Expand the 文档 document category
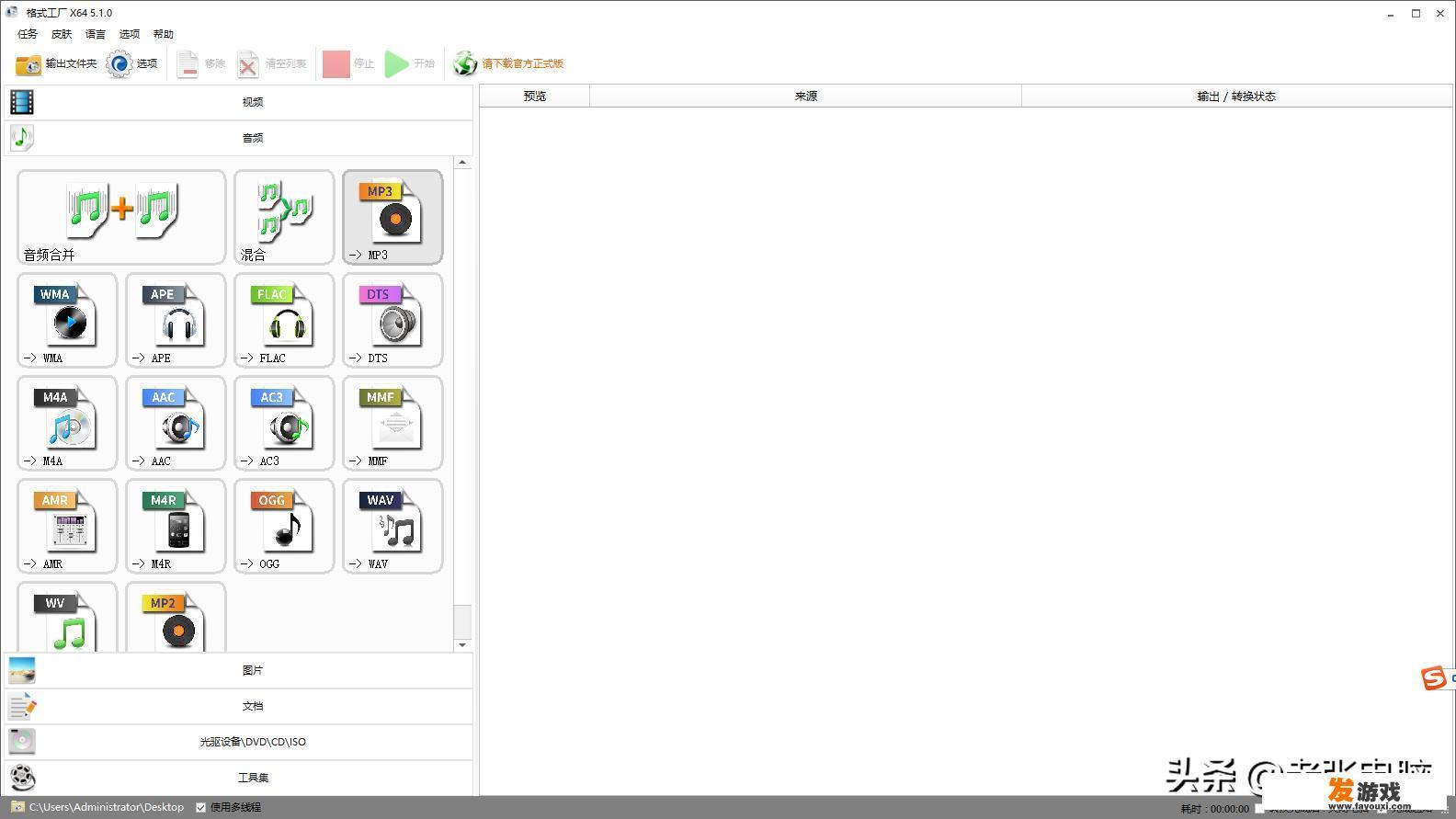The height and width of the screenshot is (819, 1456). tap(239, 706)
